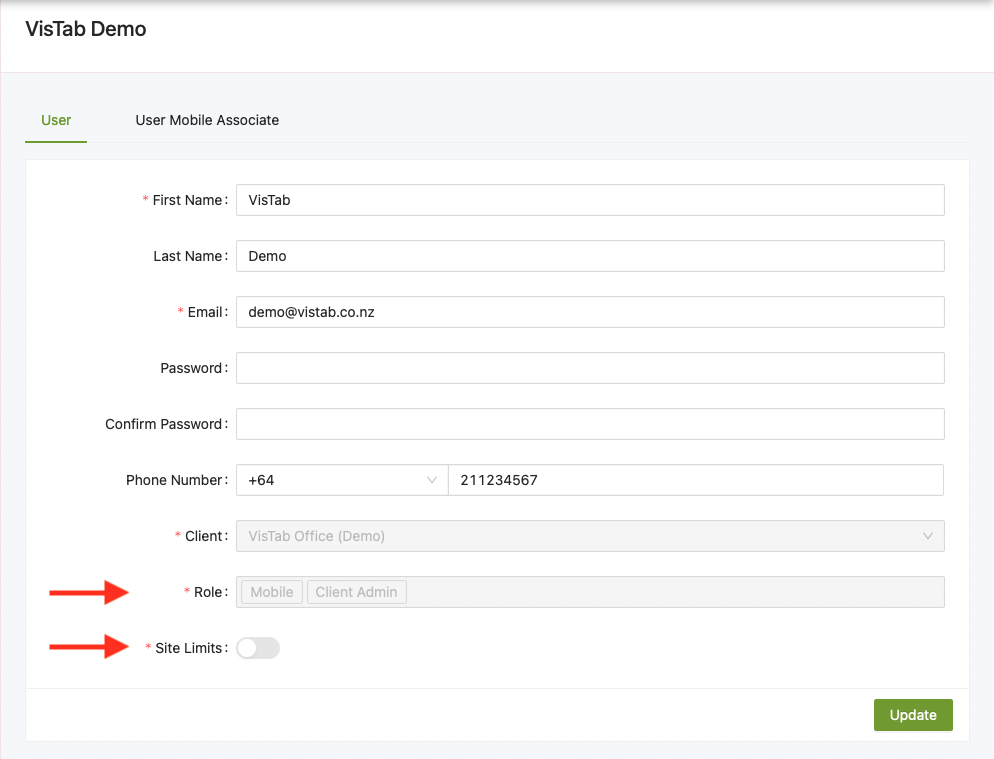Click the phone number field showing 211234567

point(695,480)
